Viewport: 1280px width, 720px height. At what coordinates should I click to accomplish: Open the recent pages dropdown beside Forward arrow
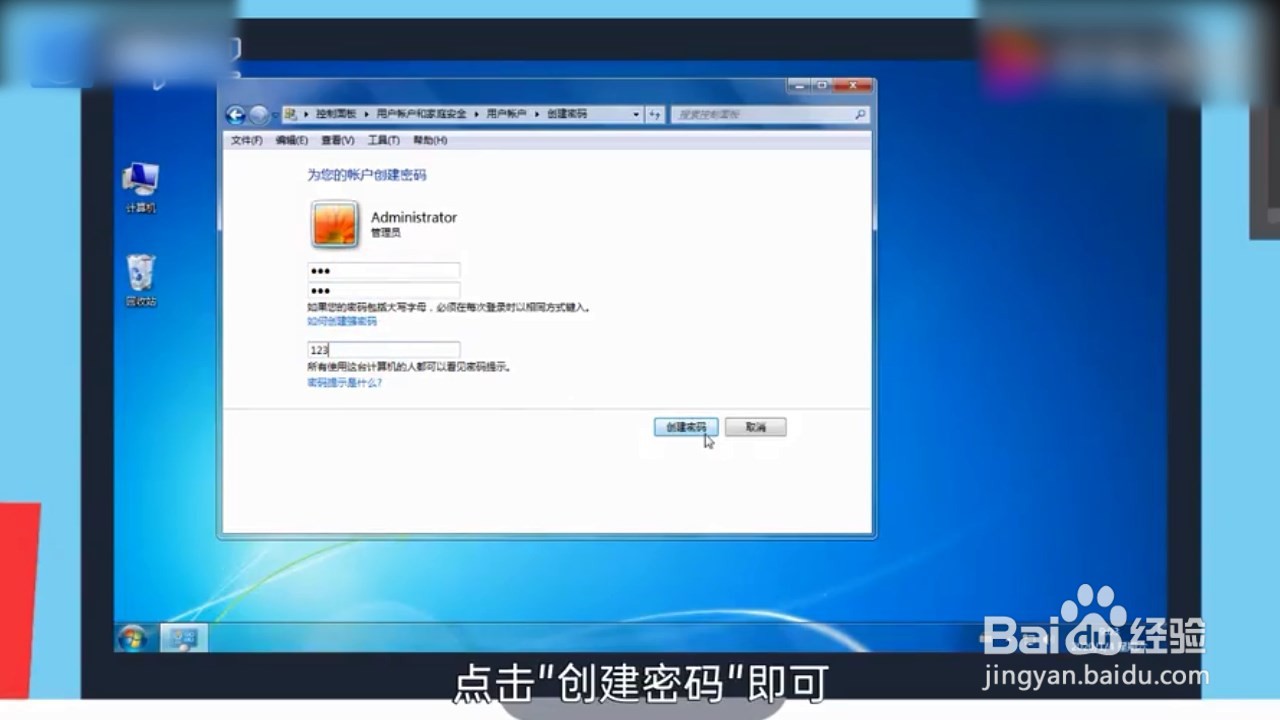pyautogui.click(x=275, y=115)
